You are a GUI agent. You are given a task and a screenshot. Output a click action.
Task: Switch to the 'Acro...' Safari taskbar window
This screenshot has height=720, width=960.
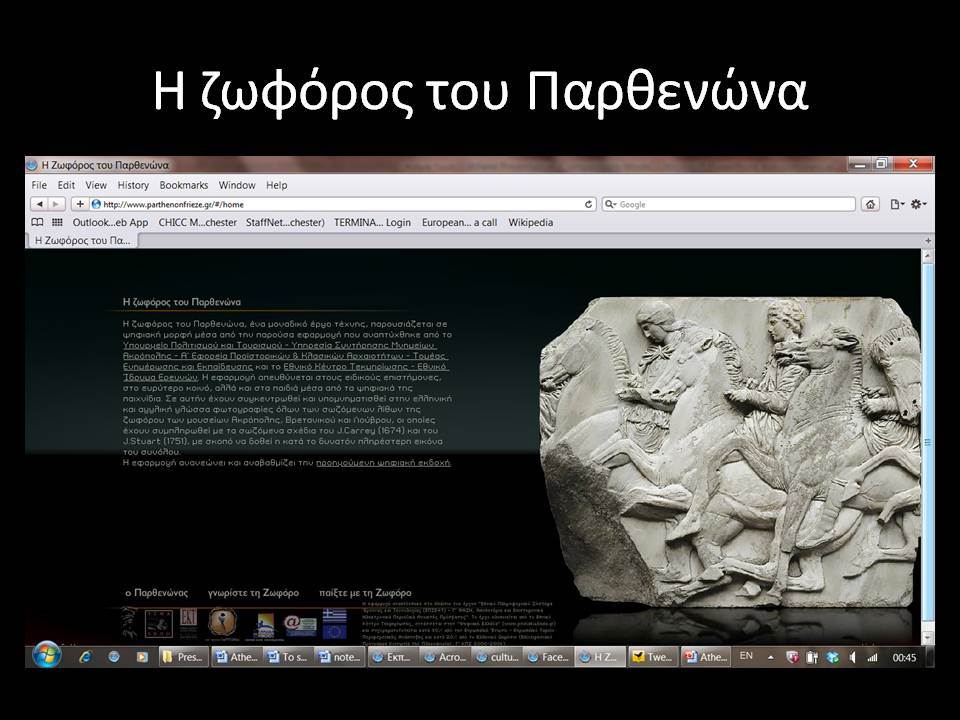pyautogui.click(x=445, y=657)
